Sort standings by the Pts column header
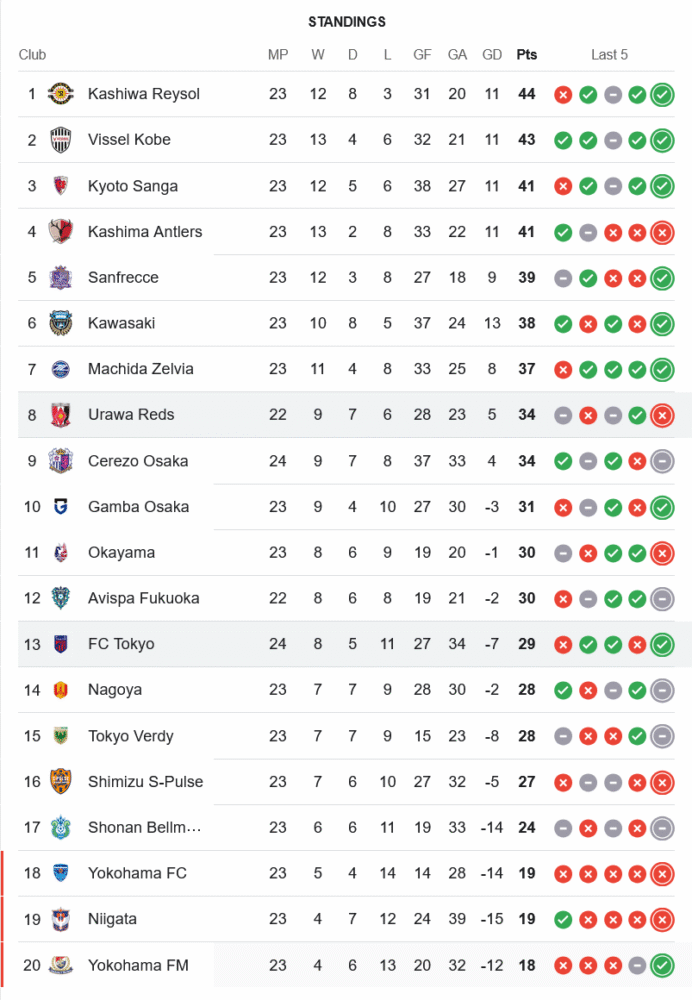Screen dimensions: 692x1000 tap(526, 55)
